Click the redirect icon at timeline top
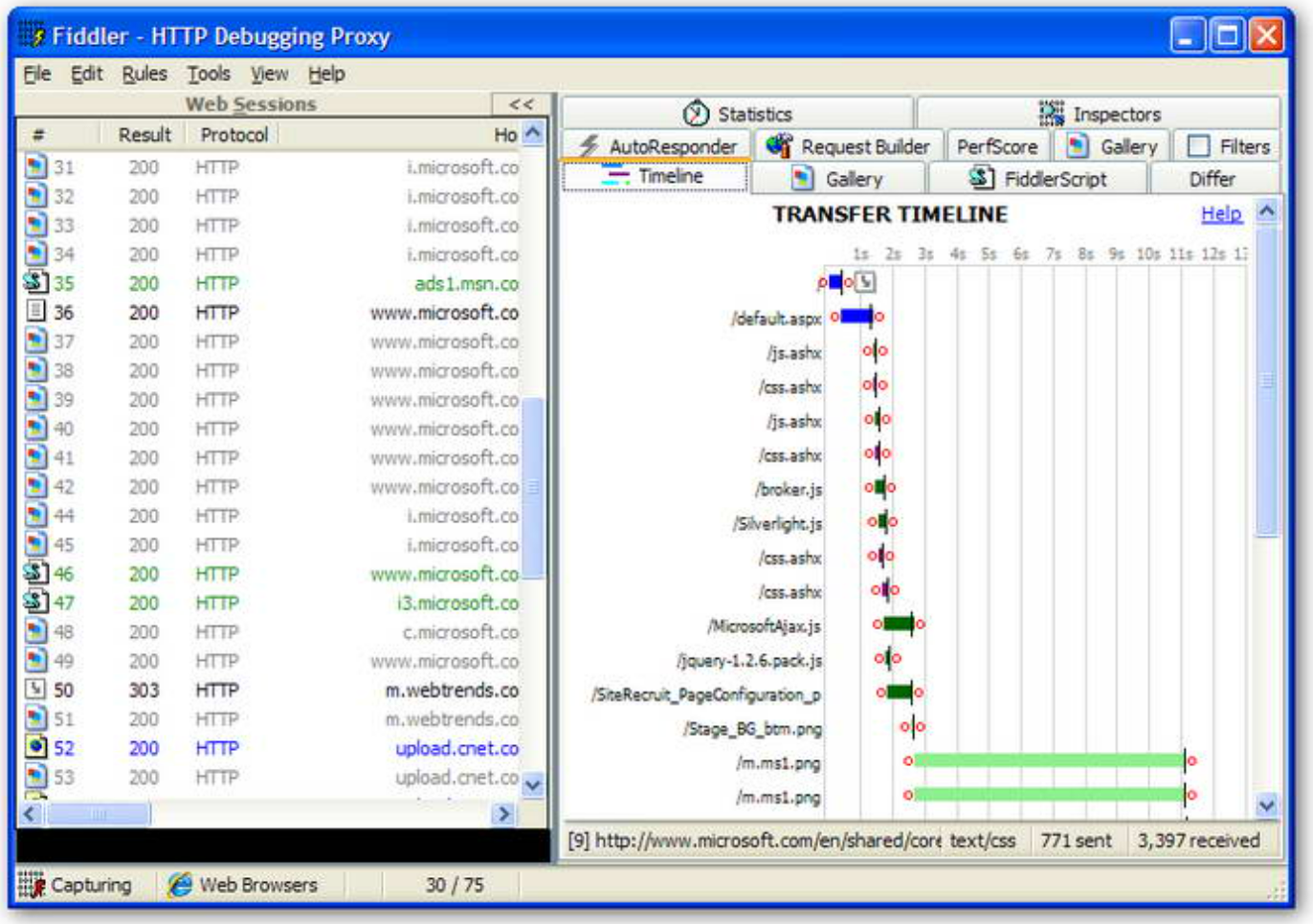 [x=865, y=282]
